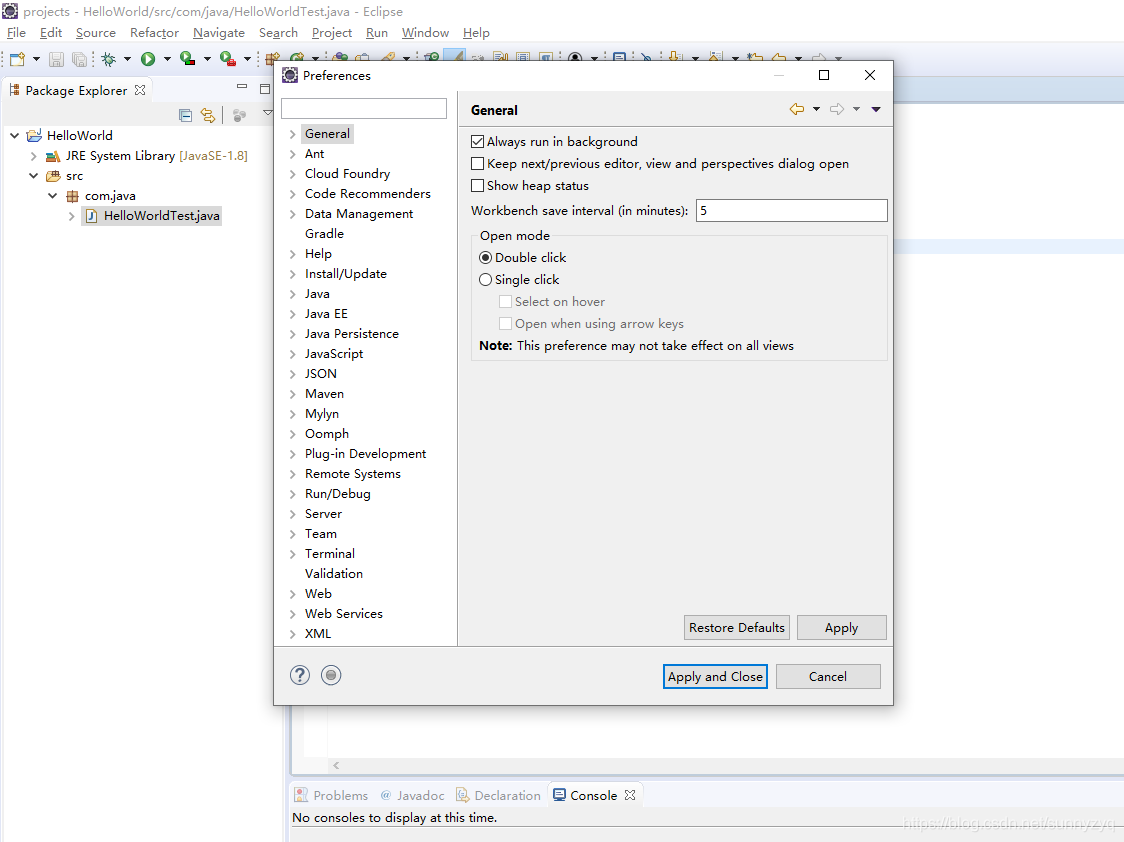Select the Team preferences item
Viewport: 1124px width, 842px height.
pyautogui.click(x=320, y=534)
